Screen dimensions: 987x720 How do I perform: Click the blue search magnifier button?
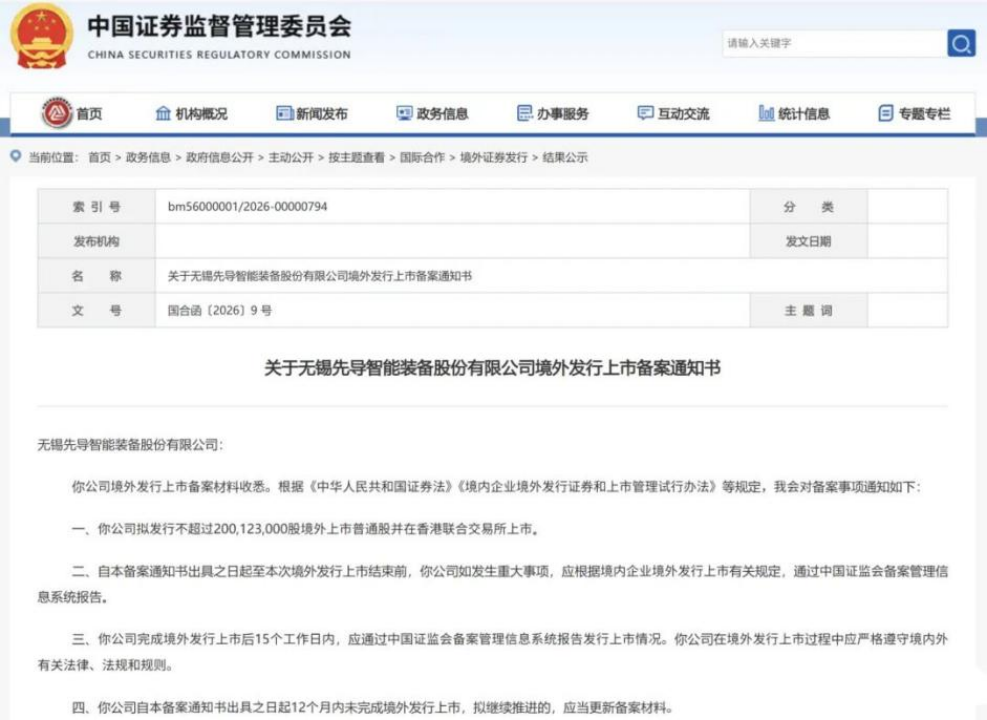point(961,43)
